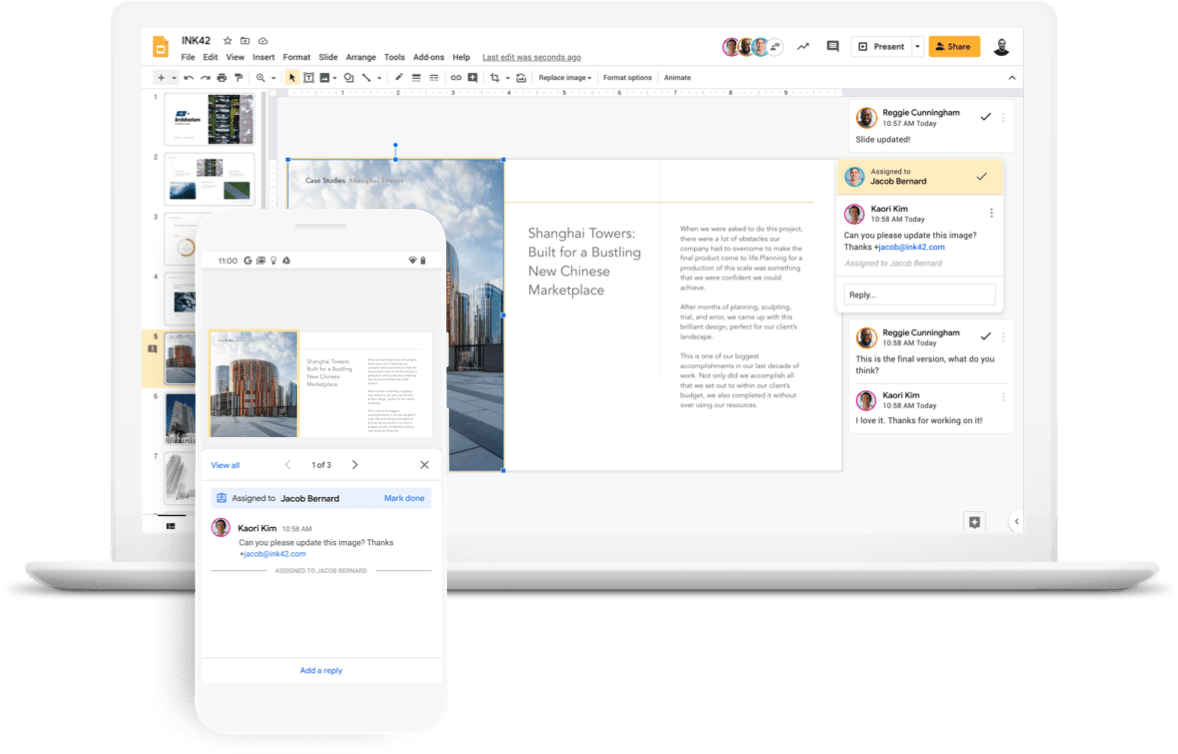Collapse the side panel with chevron arrow

1016,521
